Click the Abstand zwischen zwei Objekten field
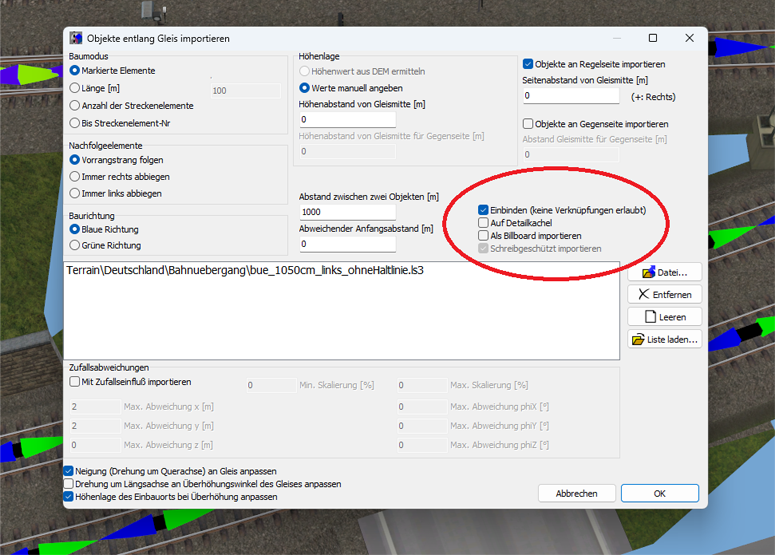775x555 pixels. 347,212
